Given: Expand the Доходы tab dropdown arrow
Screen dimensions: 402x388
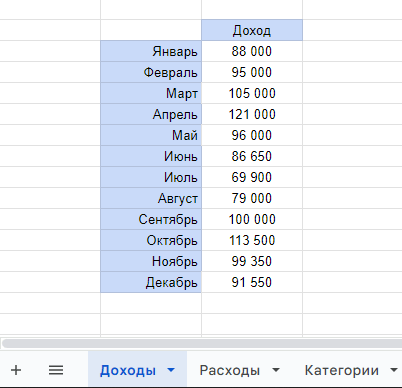Looking at the screenshot, I should pos(171,370).
